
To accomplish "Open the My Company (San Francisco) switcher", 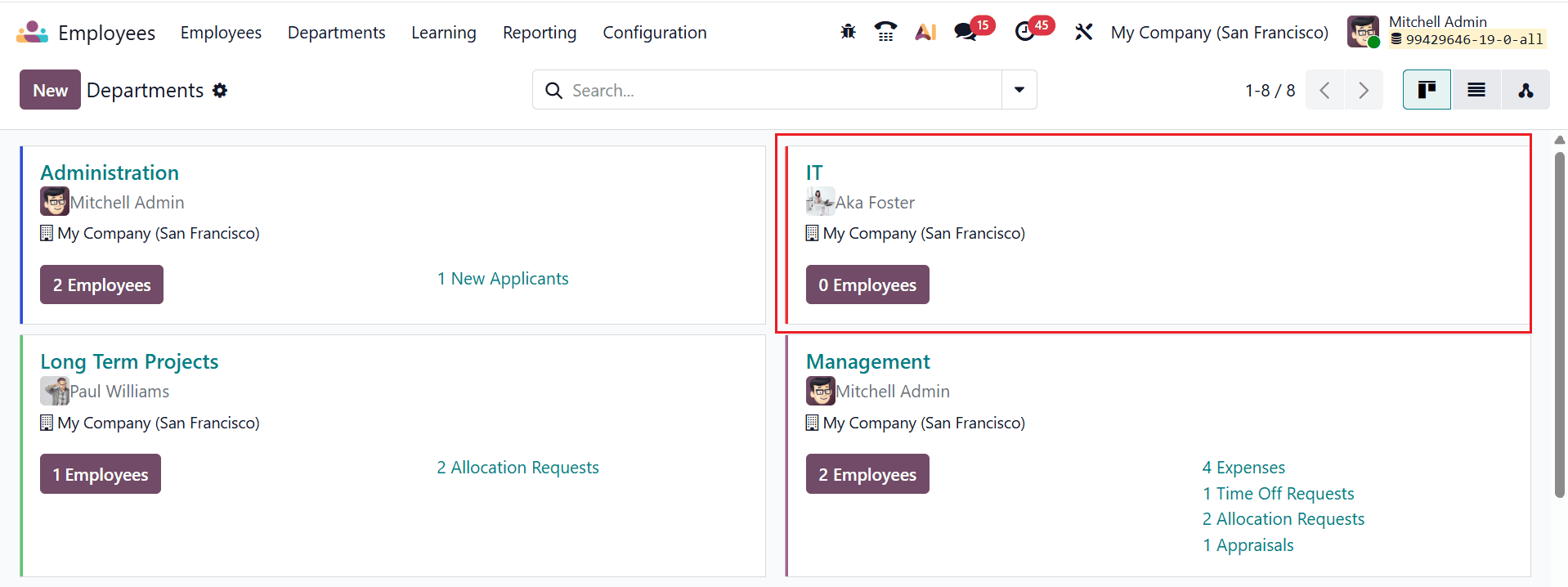I will tap(1219, 32).
